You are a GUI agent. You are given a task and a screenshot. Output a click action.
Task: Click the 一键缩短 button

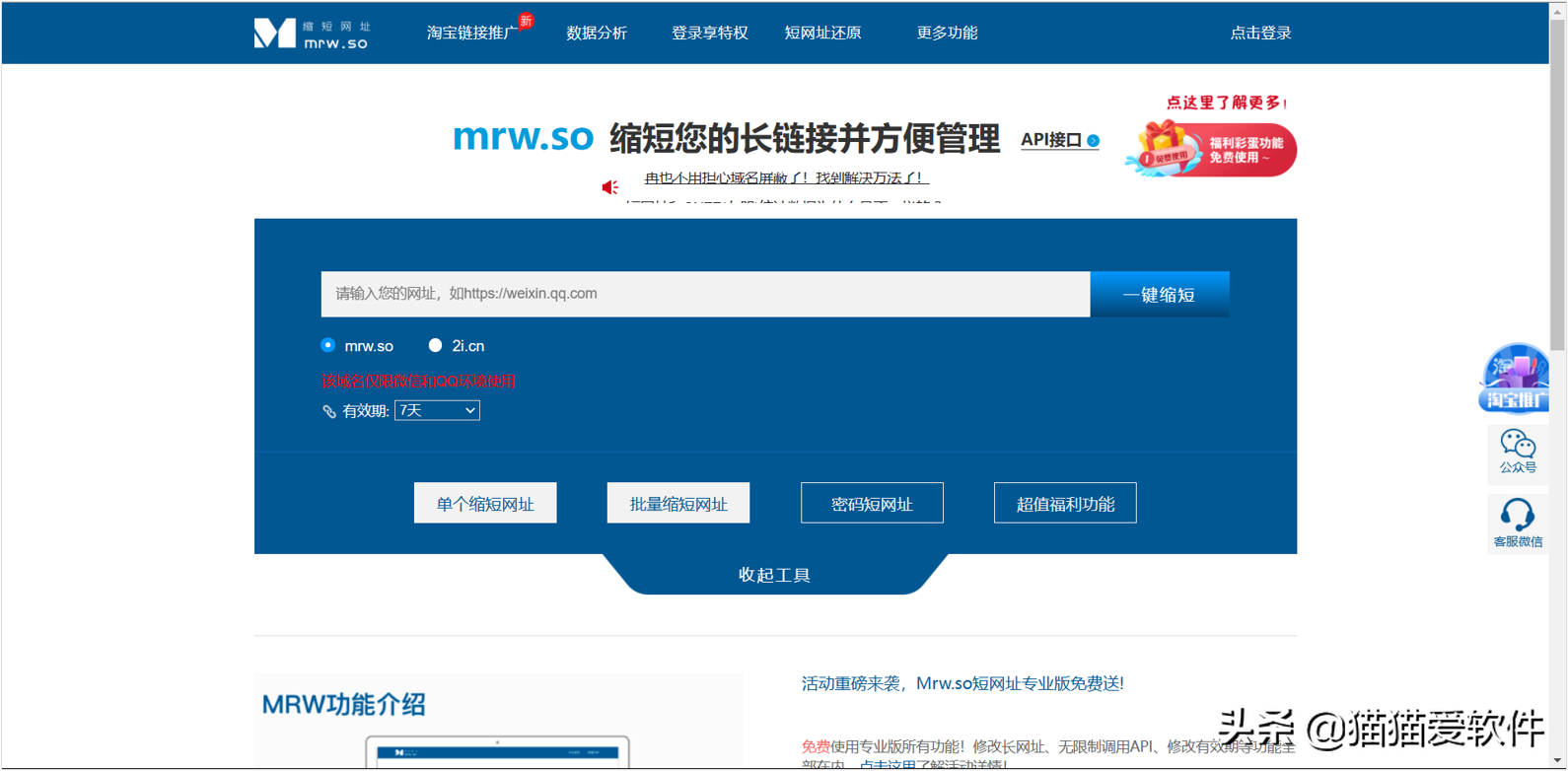[x=1159, y=294]
